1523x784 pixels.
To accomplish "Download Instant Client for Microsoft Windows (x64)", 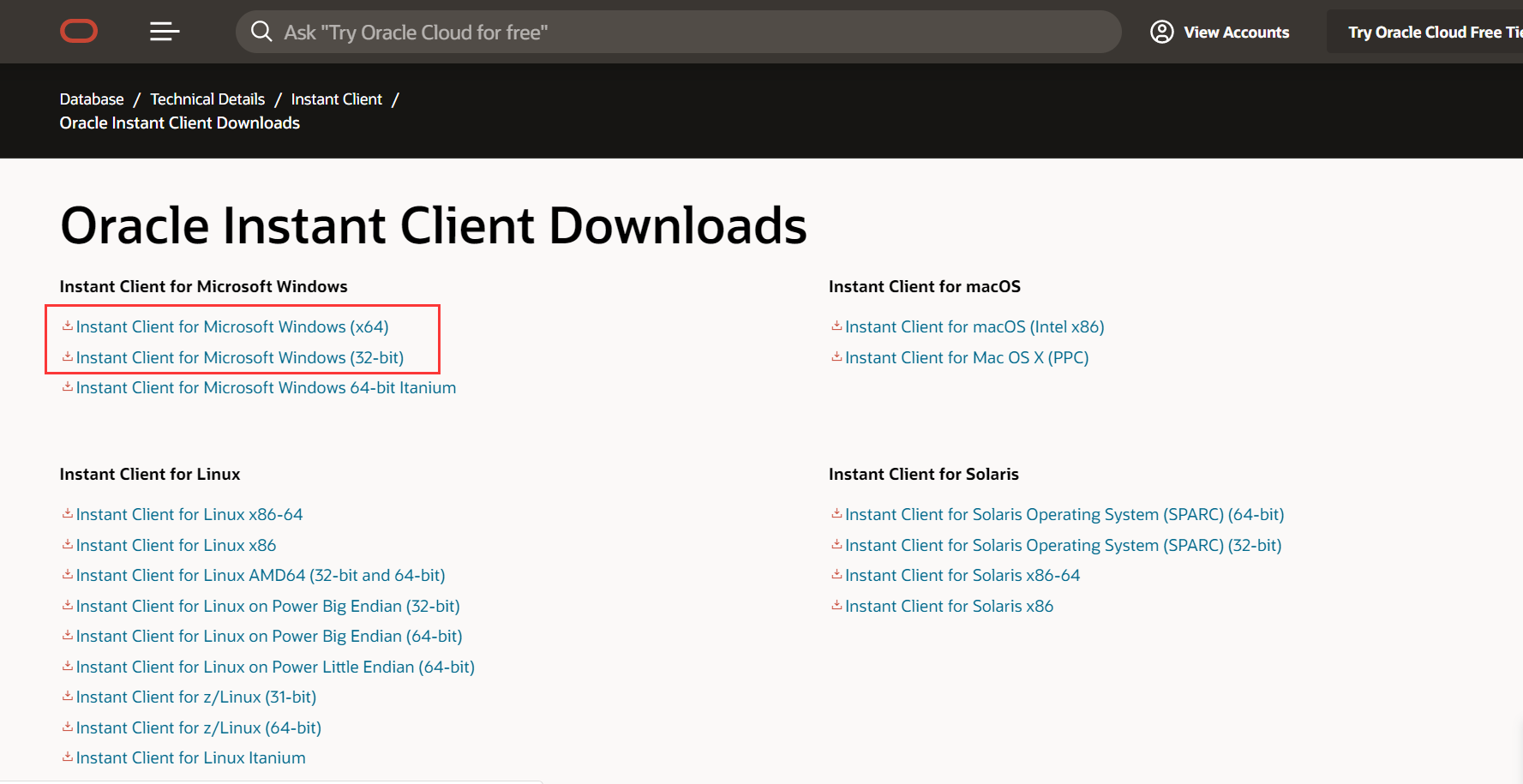I will click(x=232, y=326).
